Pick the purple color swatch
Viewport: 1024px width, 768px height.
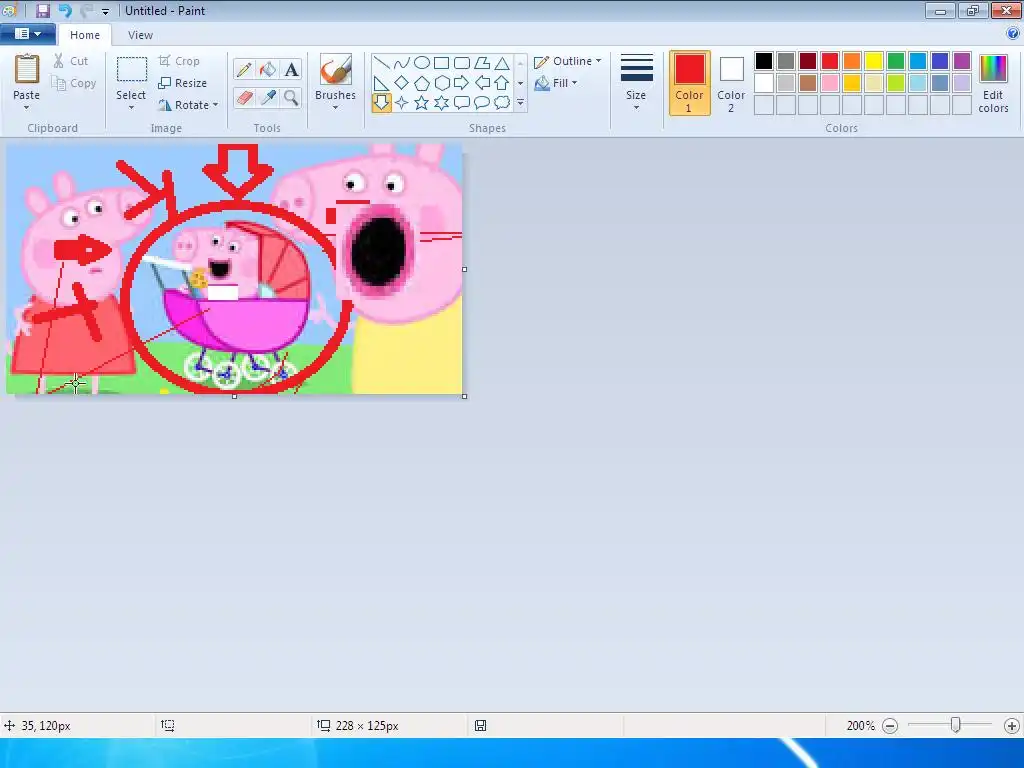962,61
